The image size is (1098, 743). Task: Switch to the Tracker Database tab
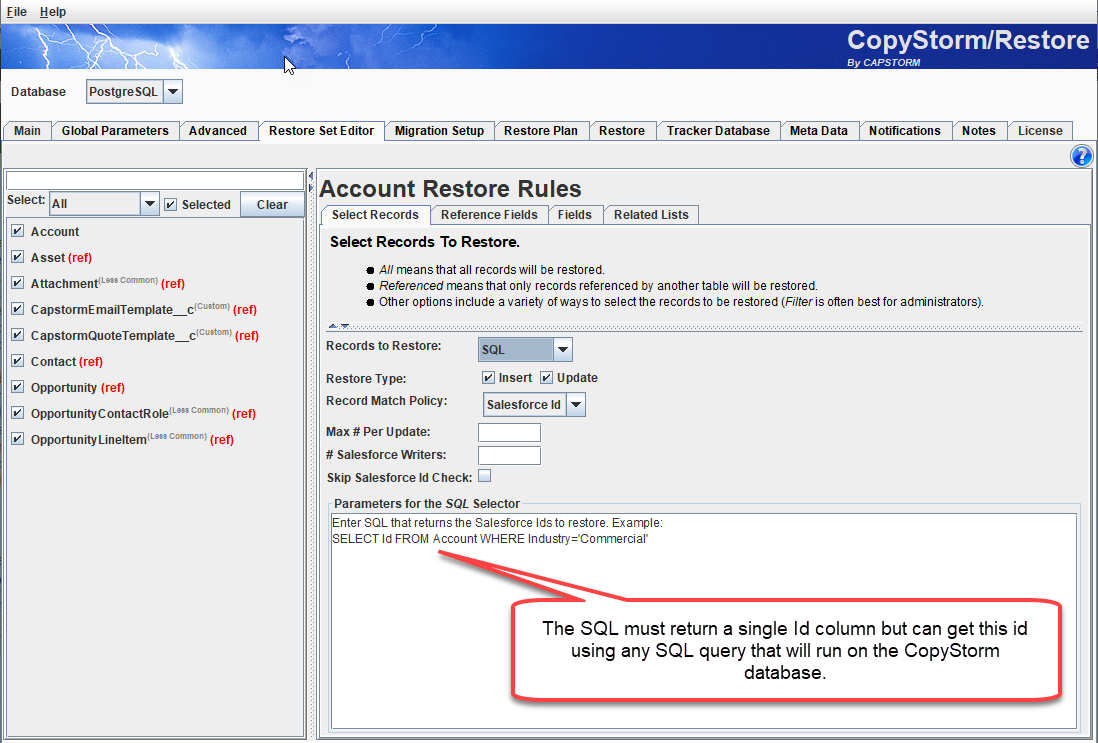[x=718, y=131]
